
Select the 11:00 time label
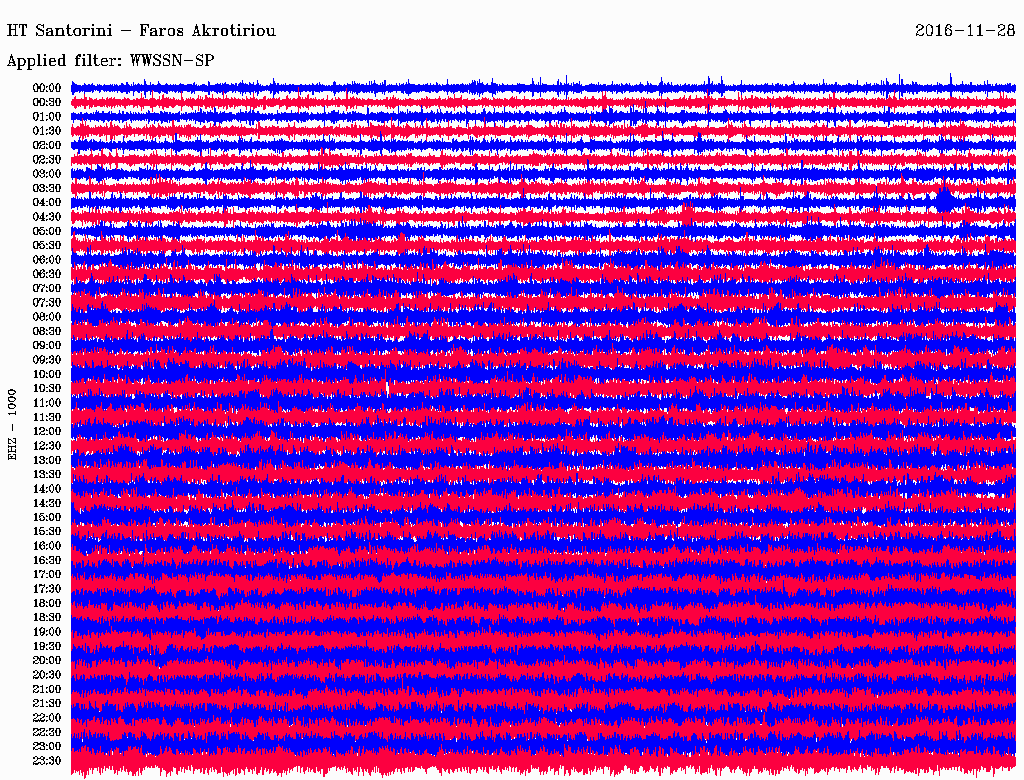(46, 403)
